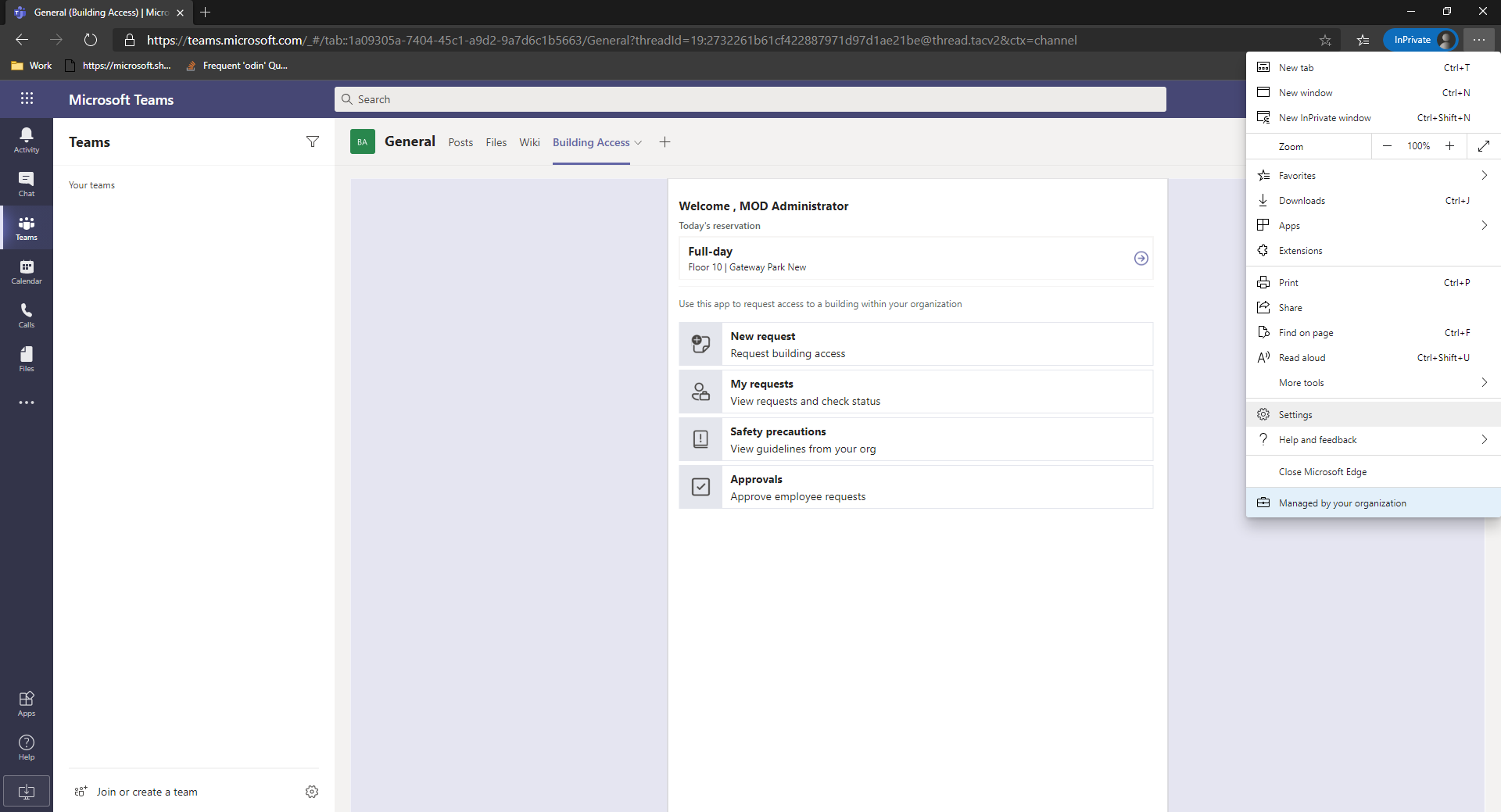Open Downloads from the Edge menu
1501x812 pixels.
(1373, 201)
